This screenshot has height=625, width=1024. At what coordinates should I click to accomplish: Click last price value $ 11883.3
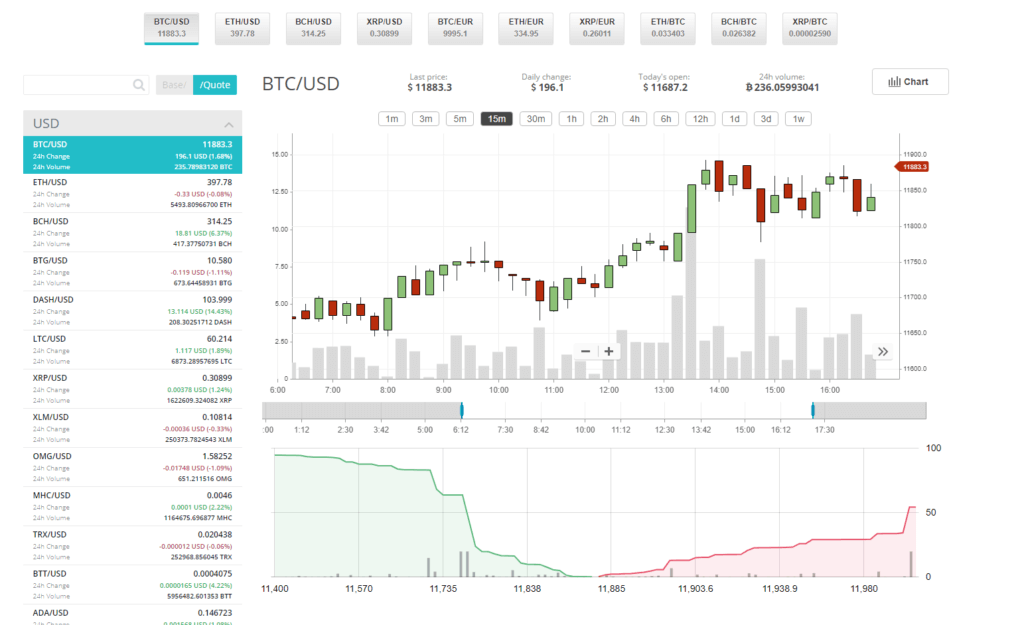(430, 88)
